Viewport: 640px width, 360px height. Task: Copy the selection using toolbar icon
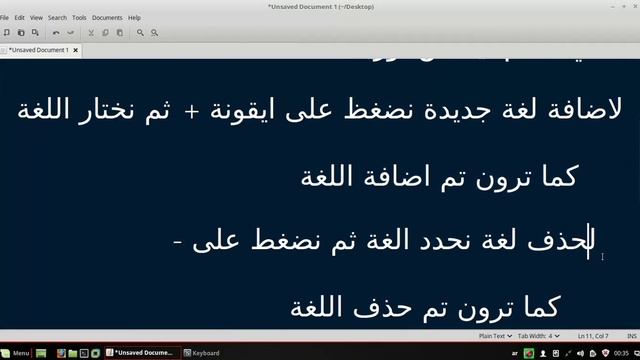tap(105, 32)
